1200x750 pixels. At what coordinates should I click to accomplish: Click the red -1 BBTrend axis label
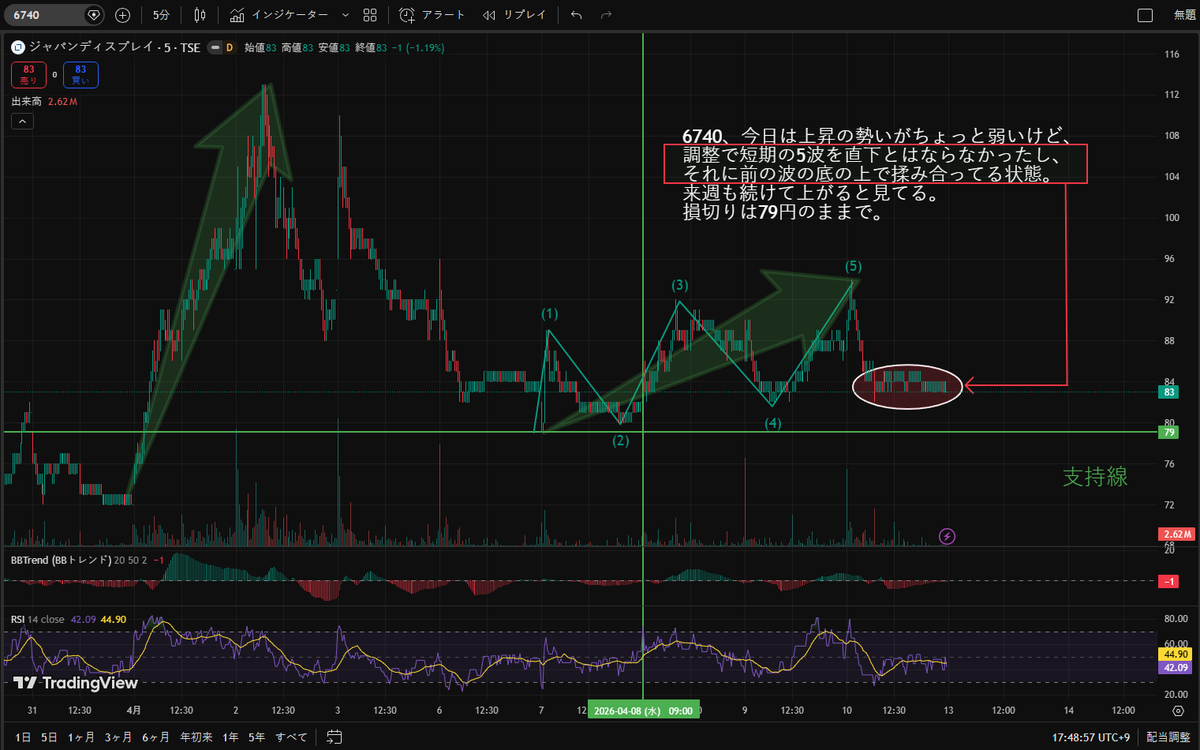(1168, 581)
